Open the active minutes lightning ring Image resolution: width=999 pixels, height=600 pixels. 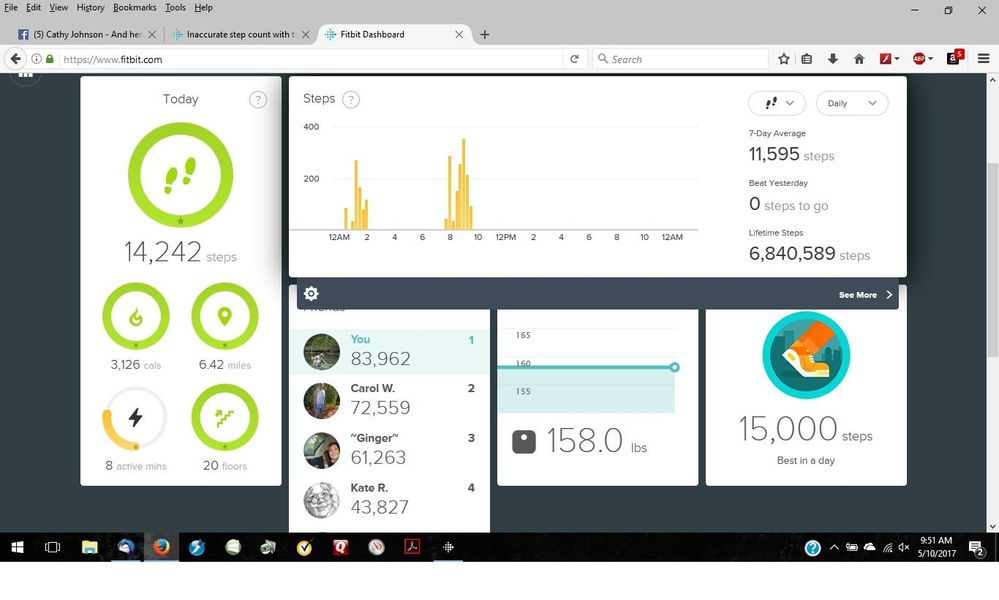(x=134, y=418)
